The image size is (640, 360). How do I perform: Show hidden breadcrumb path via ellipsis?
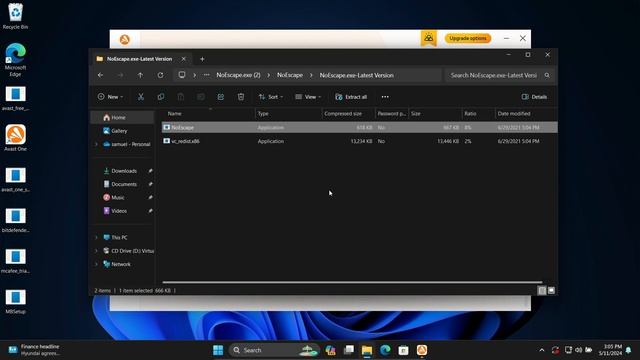pos(207,75)
